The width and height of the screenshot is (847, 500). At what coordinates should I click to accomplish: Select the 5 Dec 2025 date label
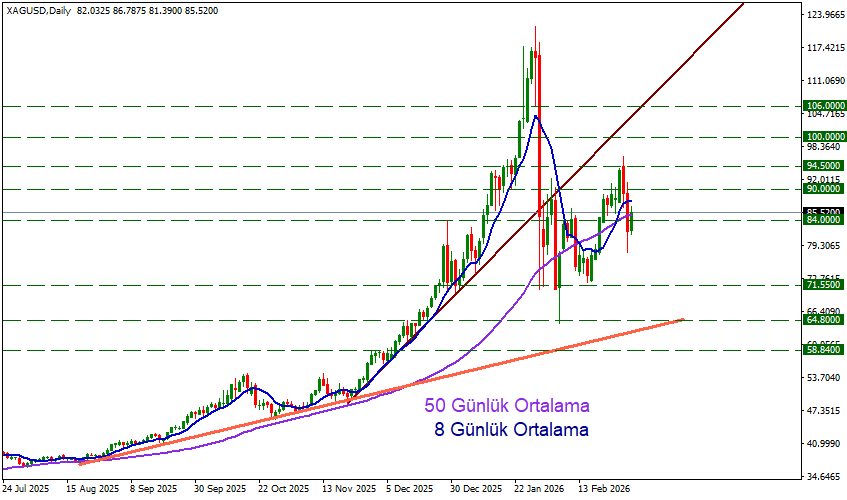coord(409,490)
